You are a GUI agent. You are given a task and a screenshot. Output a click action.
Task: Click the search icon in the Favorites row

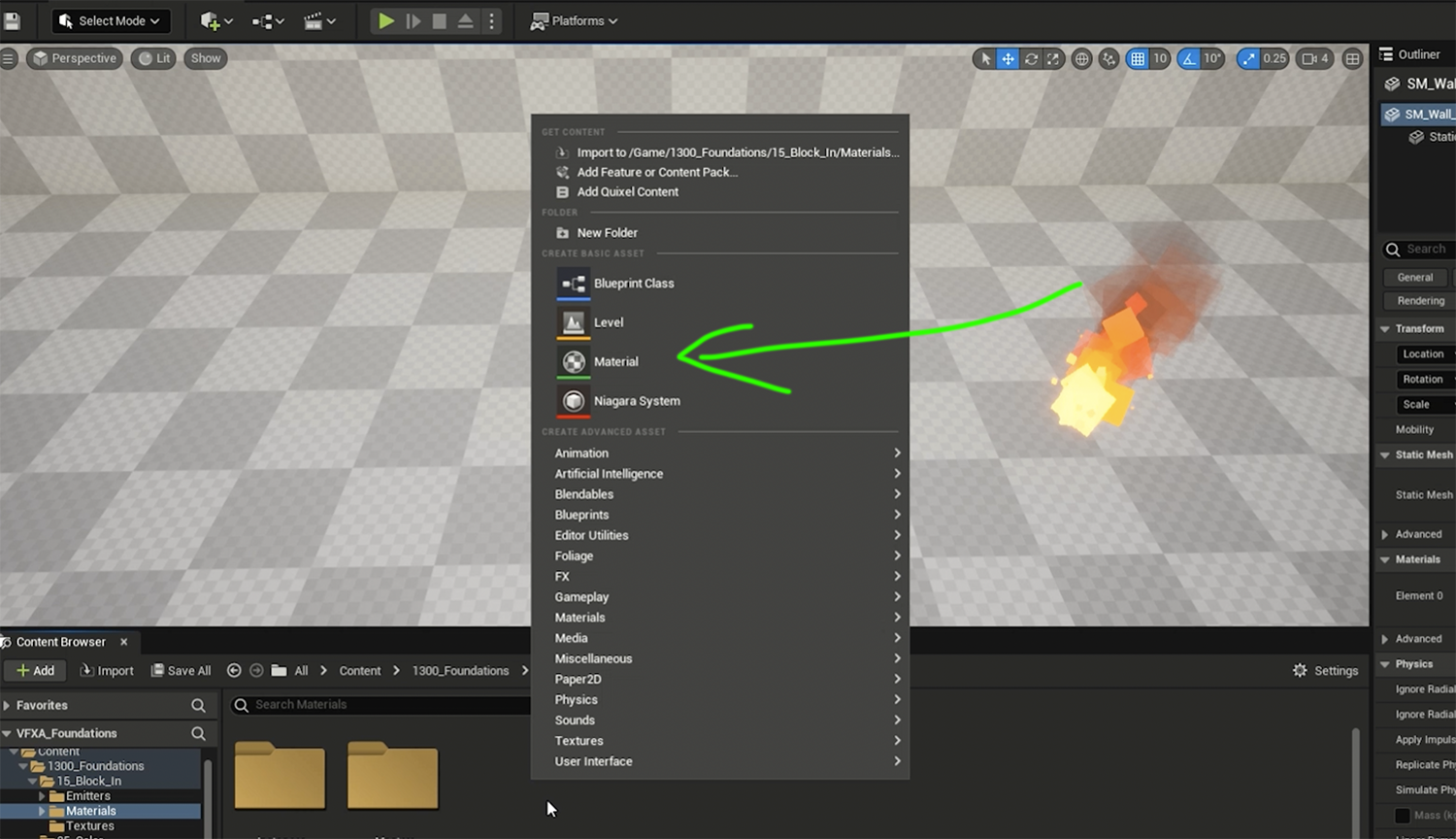(x=198, y=706)
